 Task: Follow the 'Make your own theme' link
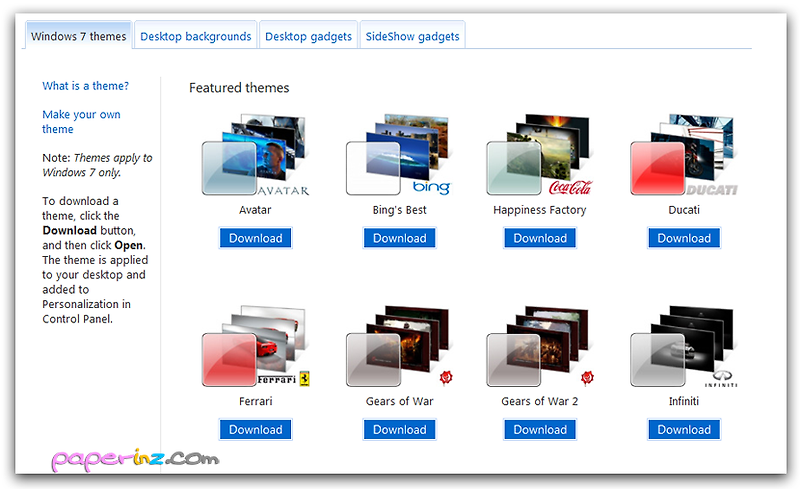[x=81, y=121]
